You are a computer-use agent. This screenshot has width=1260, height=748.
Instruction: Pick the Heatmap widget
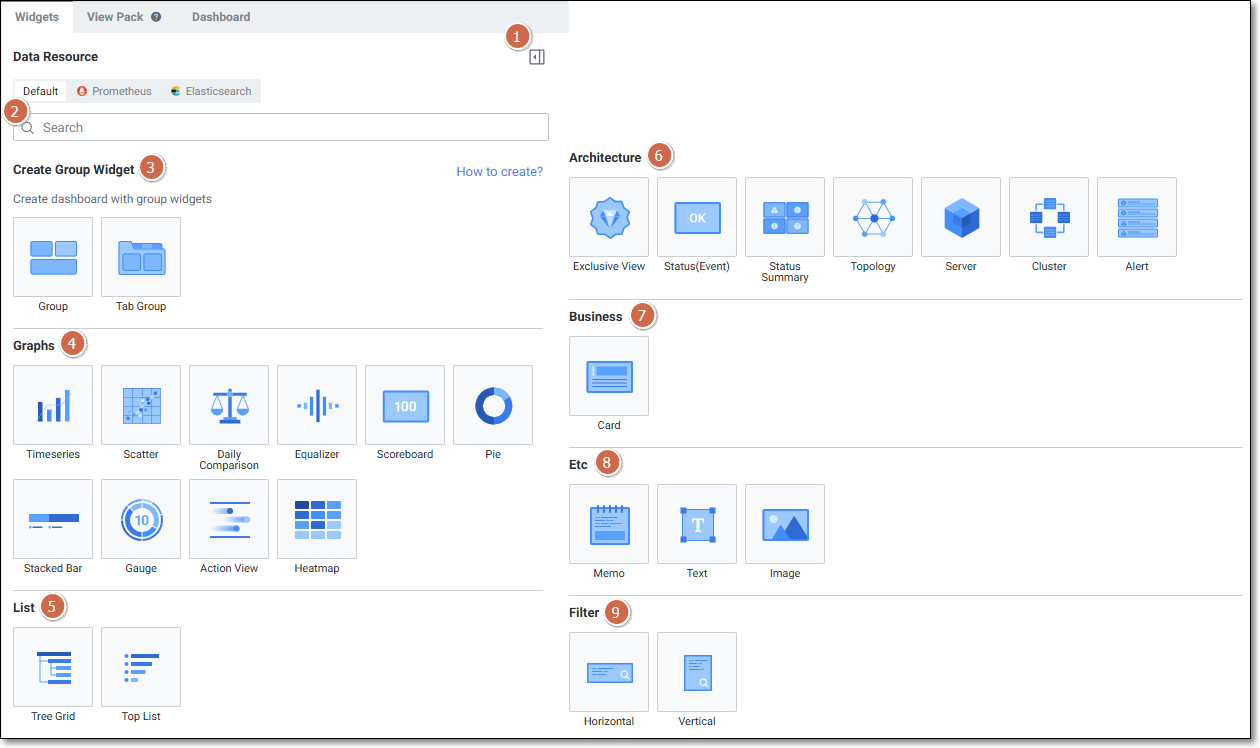click(317, 519)
